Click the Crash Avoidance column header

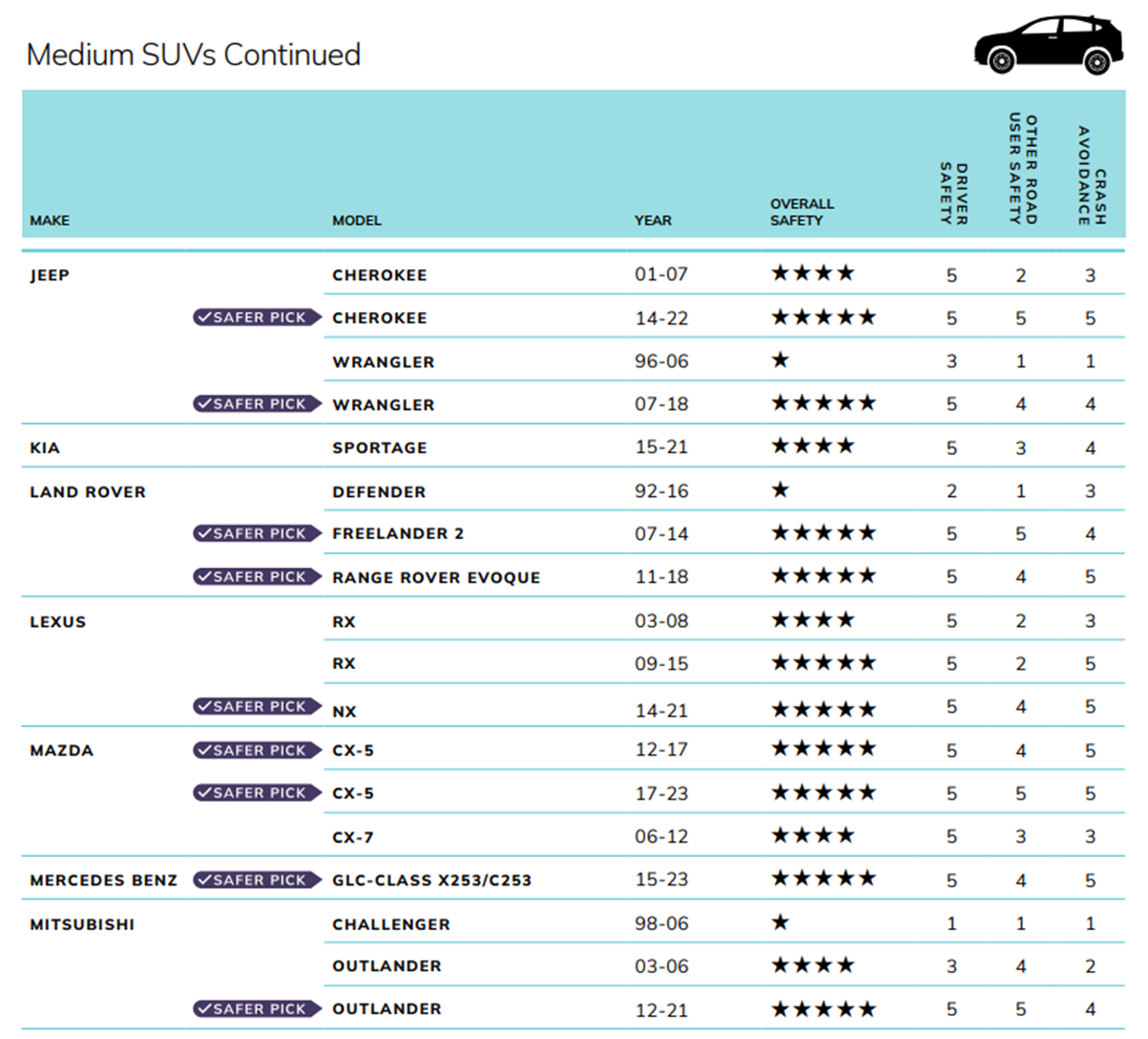click(1091, 177)
